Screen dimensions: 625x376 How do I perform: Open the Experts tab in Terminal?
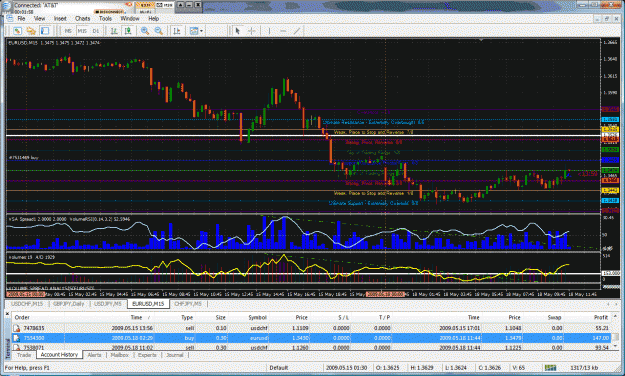147,355
